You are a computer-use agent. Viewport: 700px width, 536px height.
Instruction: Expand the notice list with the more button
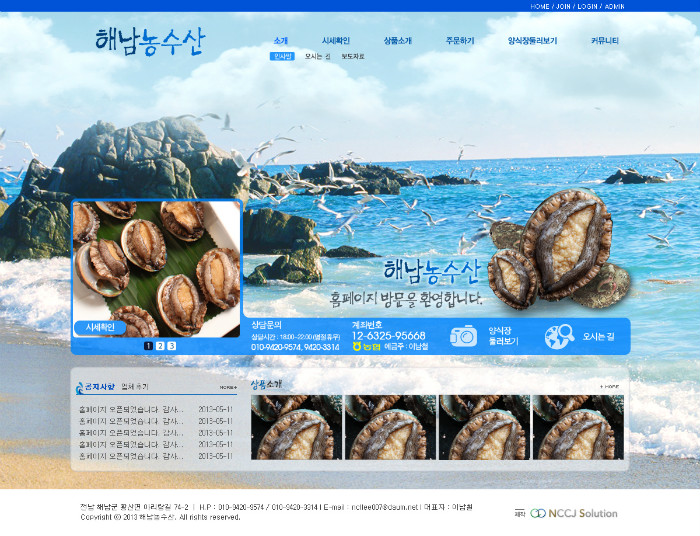pyautogui.click(x=228, y=386)
